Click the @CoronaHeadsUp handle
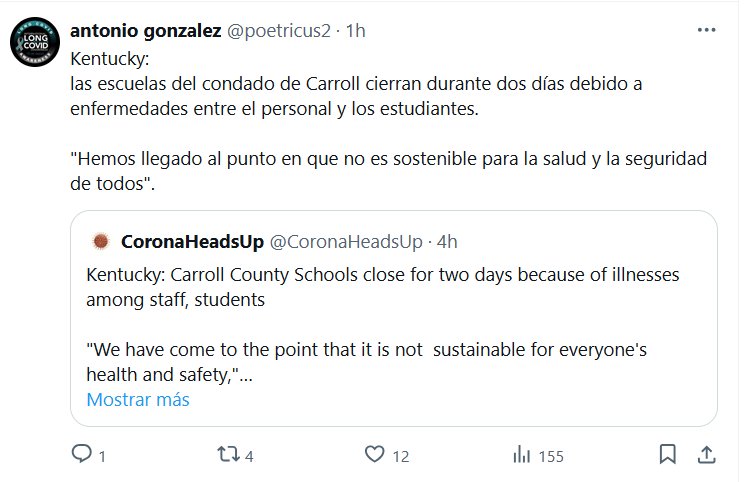The width and height of the screenshot is (750, 482). (349, 241)
